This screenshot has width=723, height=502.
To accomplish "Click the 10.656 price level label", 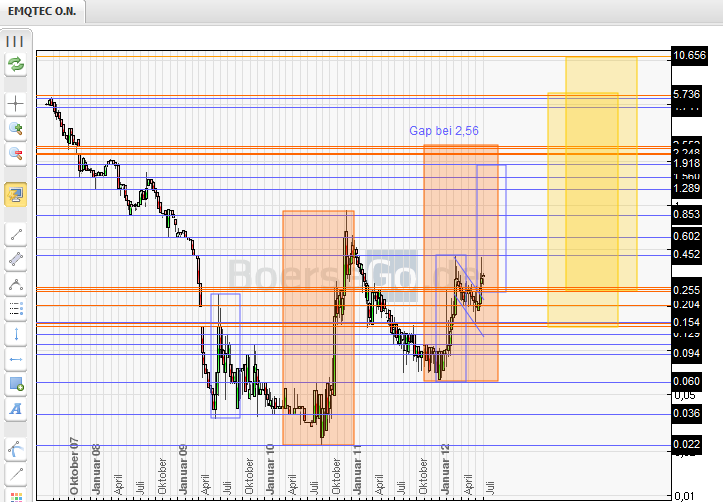I will [x=689, y=56].
